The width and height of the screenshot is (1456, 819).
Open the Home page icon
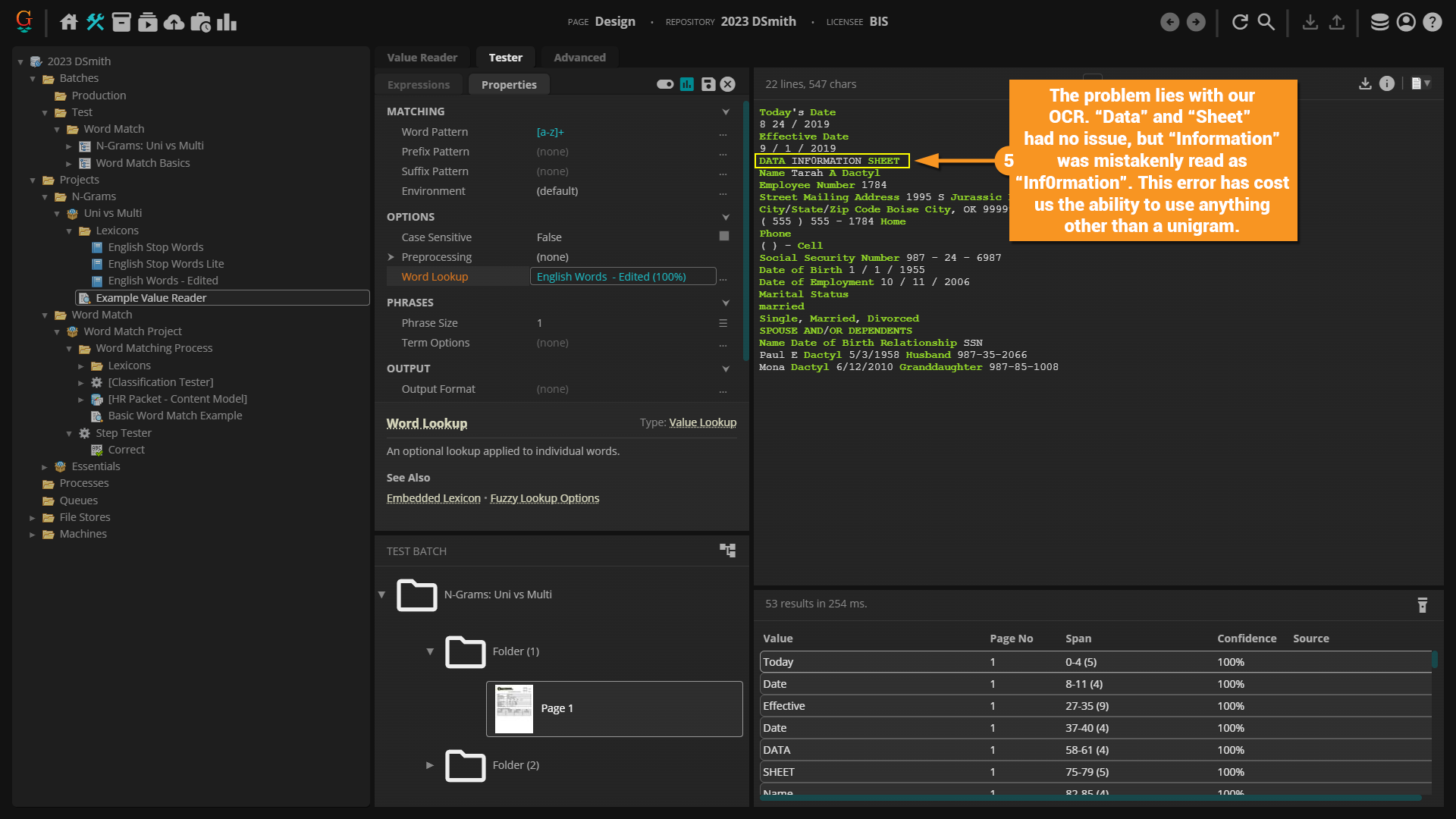point(68,22)
